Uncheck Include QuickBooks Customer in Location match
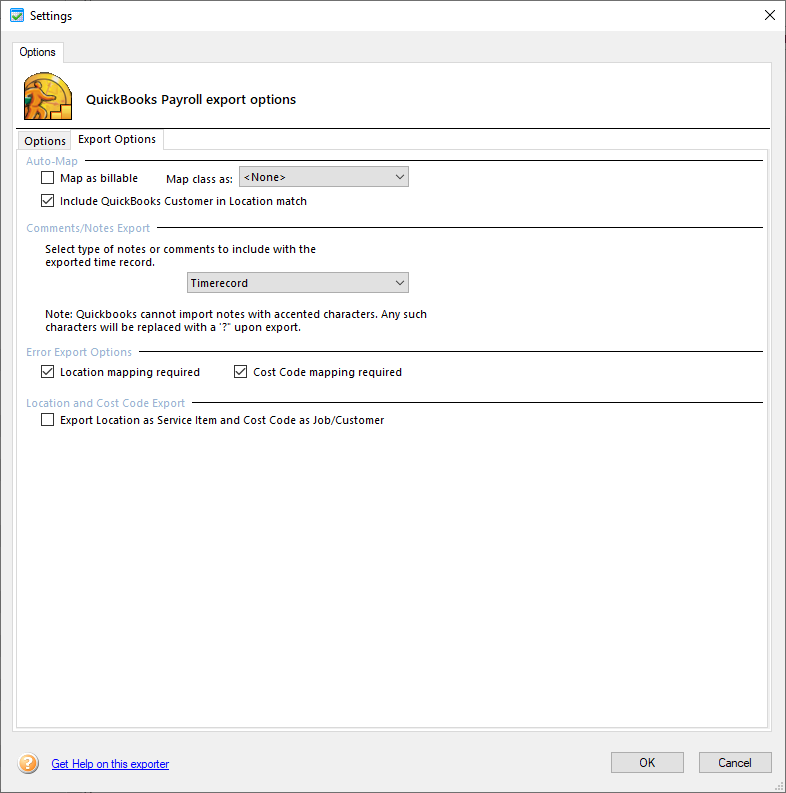The image size is (786, 793). [48, 201]
